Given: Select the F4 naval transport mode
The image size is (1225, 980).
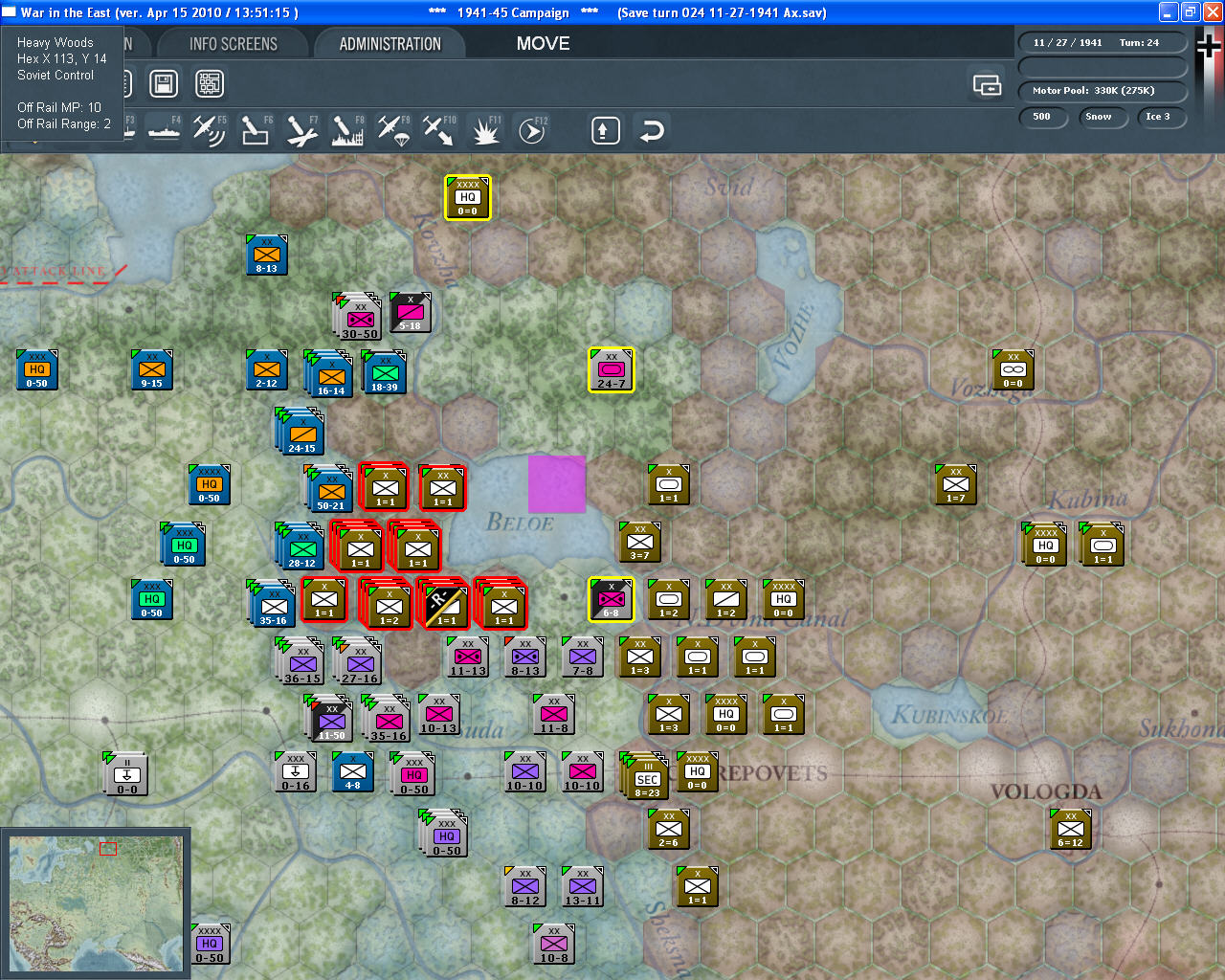Looking at the screenshot, I should coord(164,130).
